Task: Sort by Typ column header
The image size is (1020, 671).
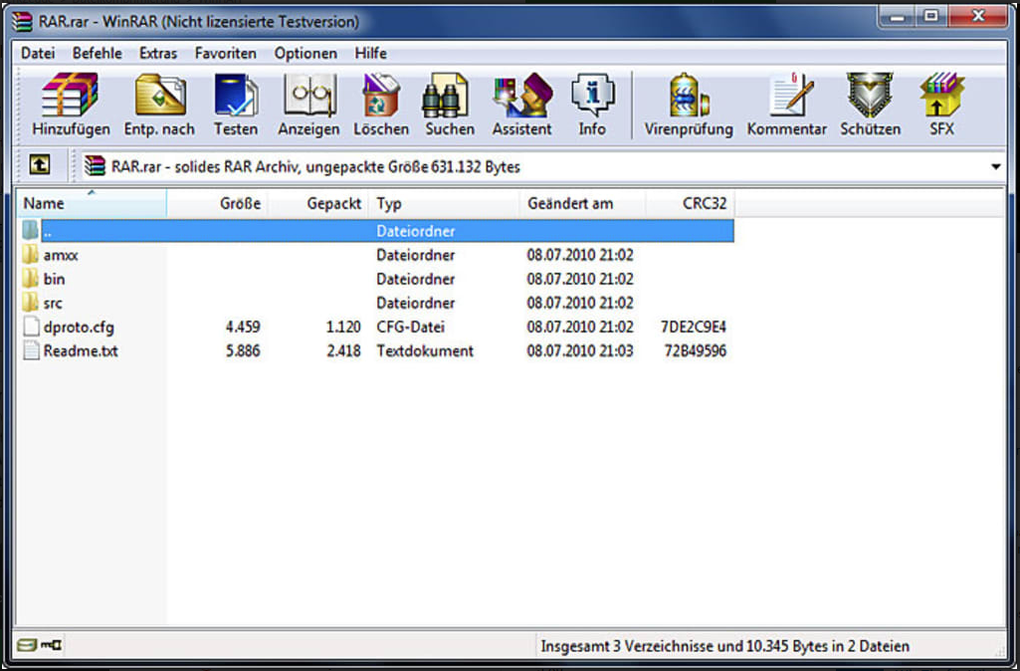Action: (x=444, y=204)
